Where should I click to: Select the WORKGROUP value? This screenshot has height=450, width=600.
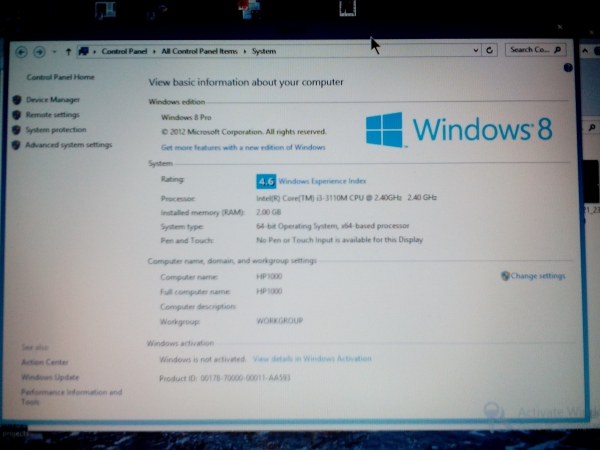279,320
